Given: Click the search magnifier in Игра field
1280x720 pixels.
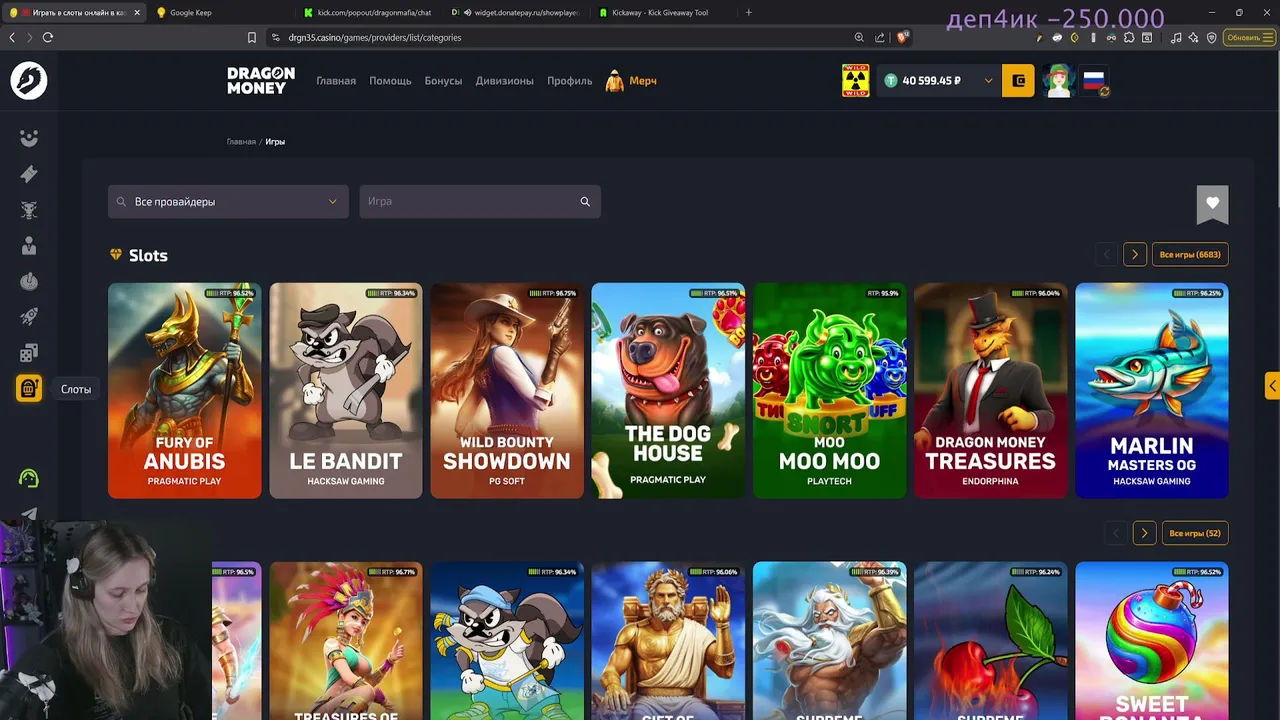Looking at the screenshot, I should click(585, 202).
